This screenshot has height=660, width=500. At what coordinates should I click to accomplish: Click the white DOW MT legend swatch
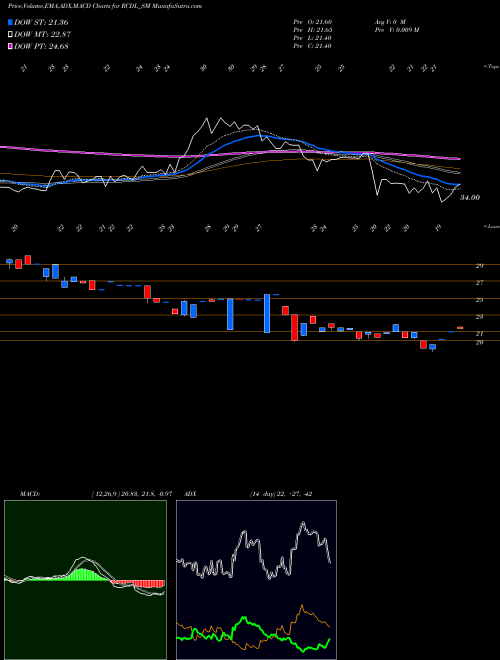(x=10, y=35)
